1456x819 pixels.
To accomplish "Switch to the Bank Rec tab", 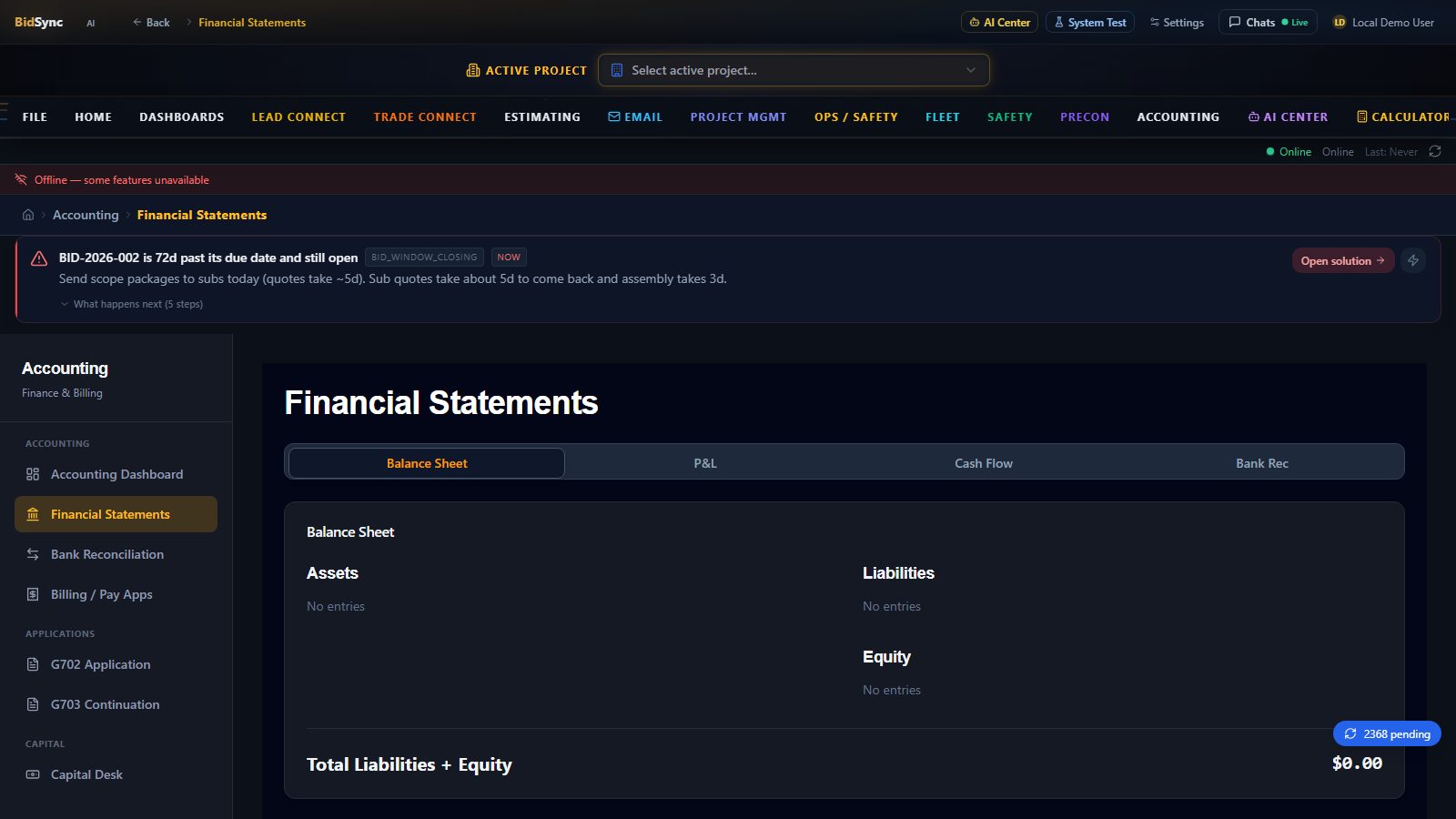I will [x=1262, y=463].
